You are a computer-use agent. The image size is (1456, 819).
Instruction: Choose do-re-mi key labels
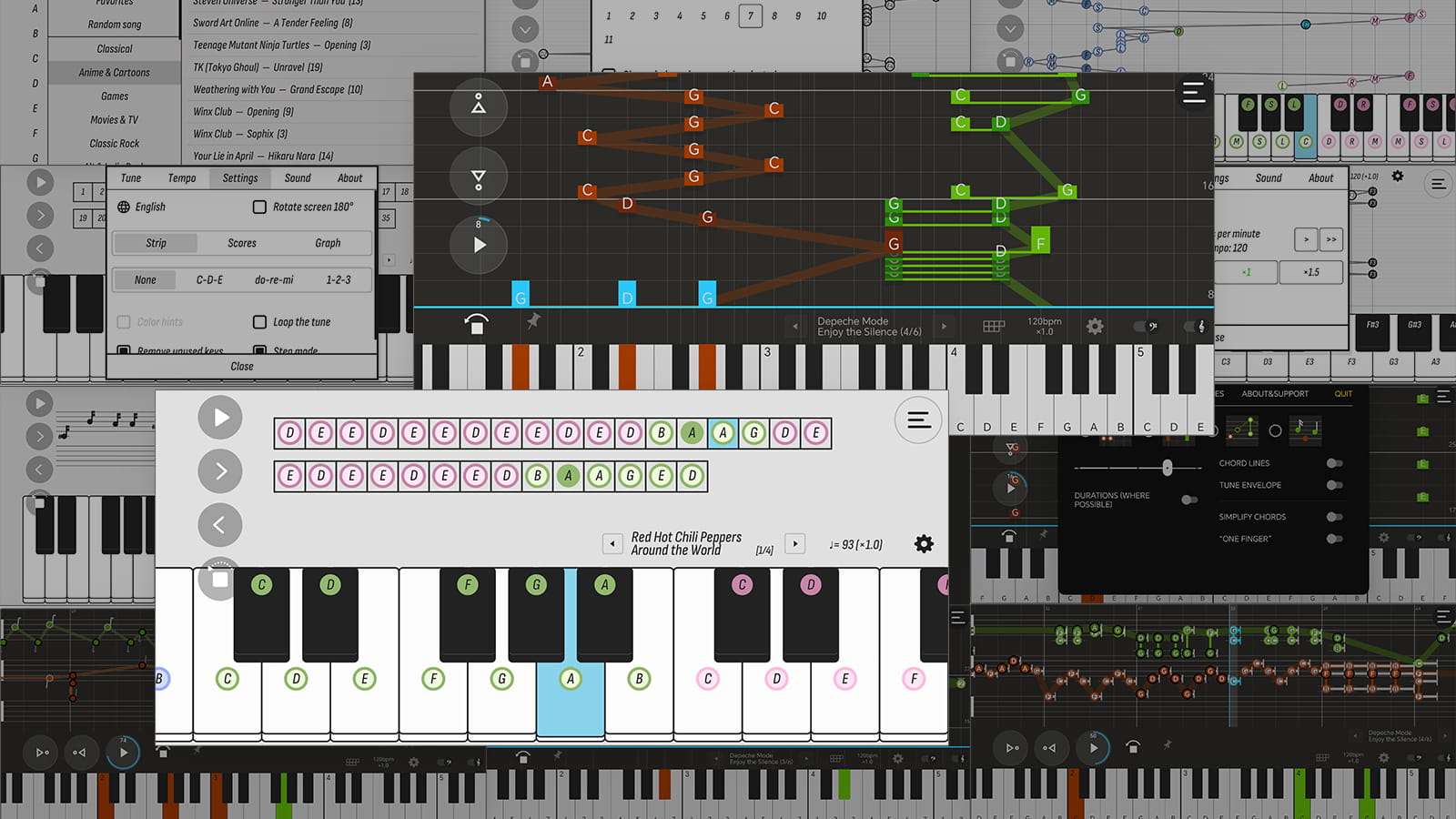(x=274, y=280)
